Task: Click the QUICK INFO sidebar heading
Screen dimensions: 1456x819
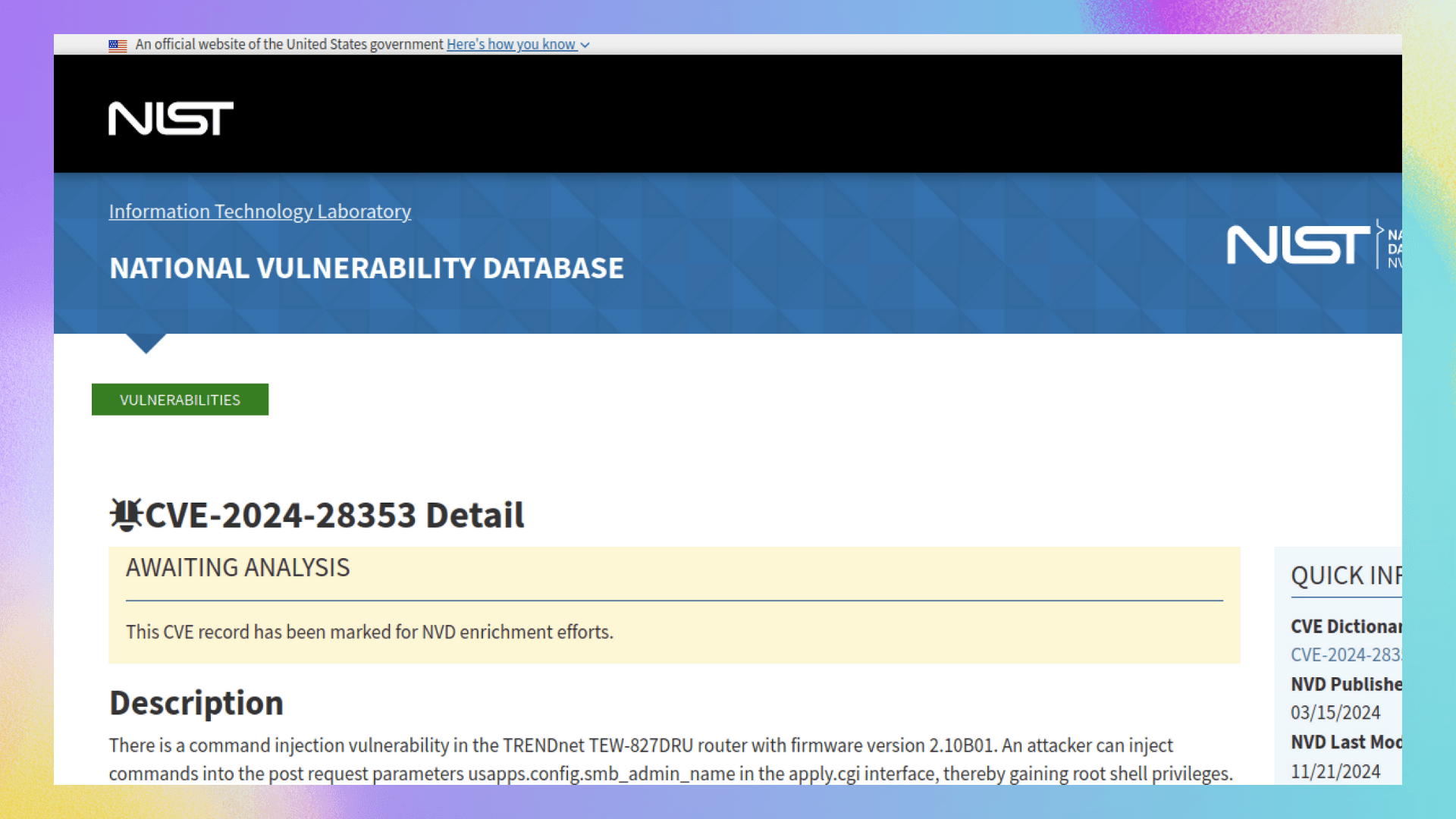Action: coord(1346,576)
